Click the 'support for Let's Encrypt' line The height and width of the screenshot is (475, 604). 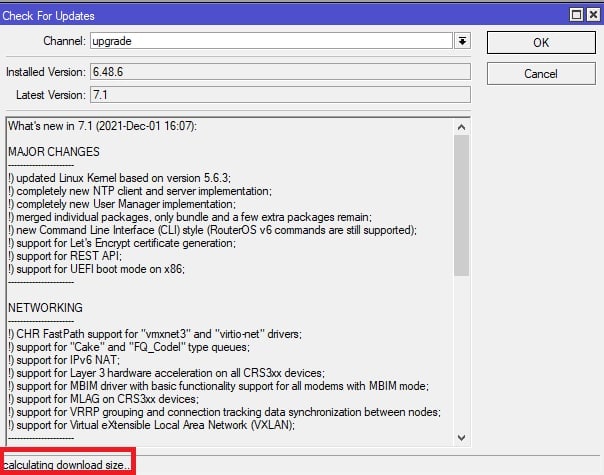[x=122, y=243]
